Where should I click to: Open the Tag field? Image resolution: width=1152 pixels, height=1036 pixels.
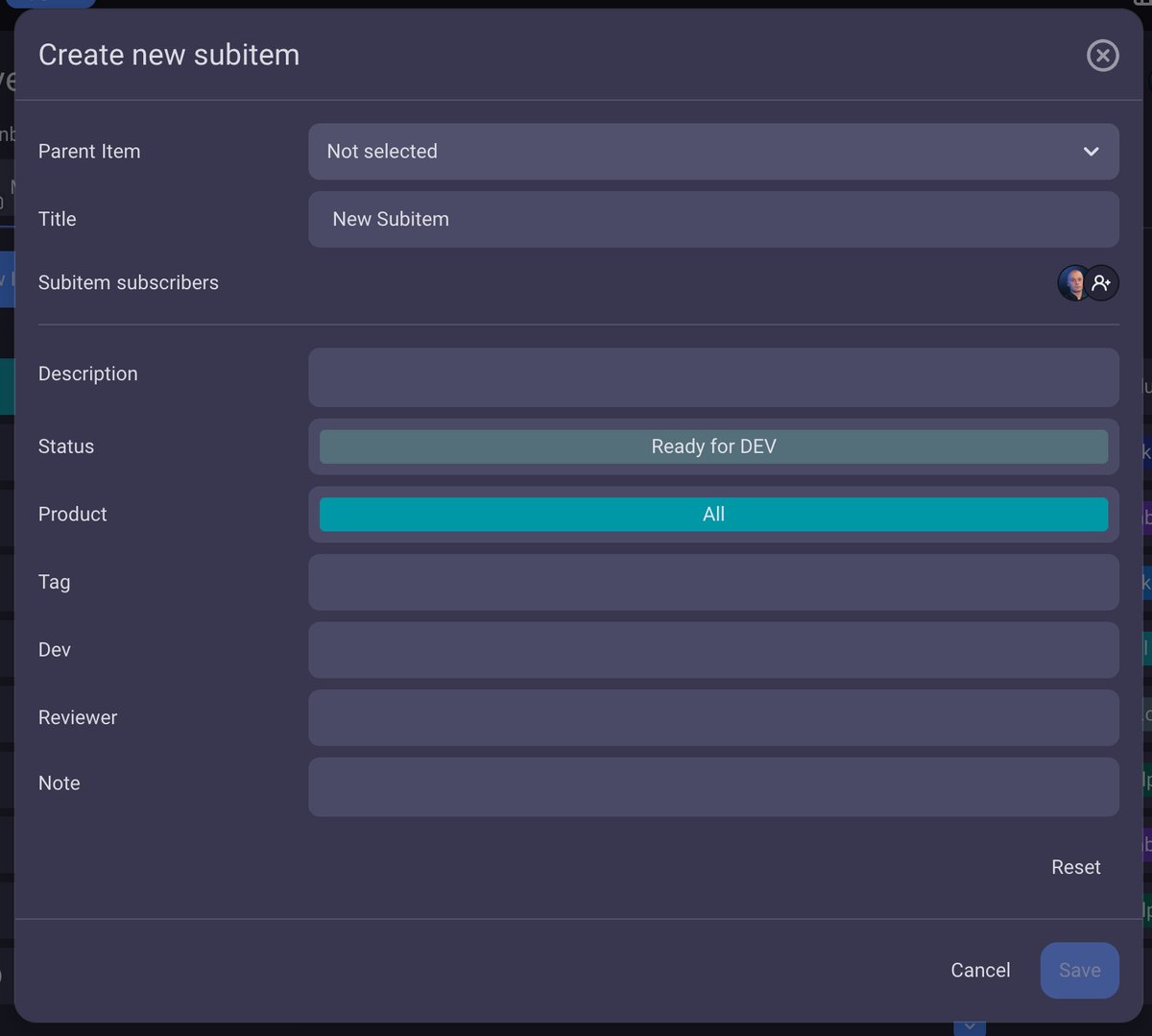(713, 582)
